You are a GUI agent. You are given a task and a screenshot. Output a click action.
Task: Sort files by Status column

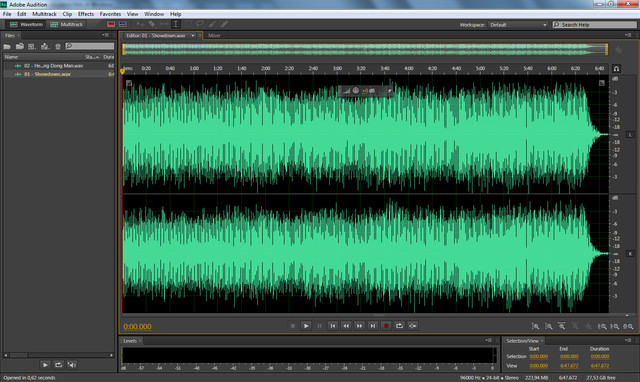click(x=92, y=57)
